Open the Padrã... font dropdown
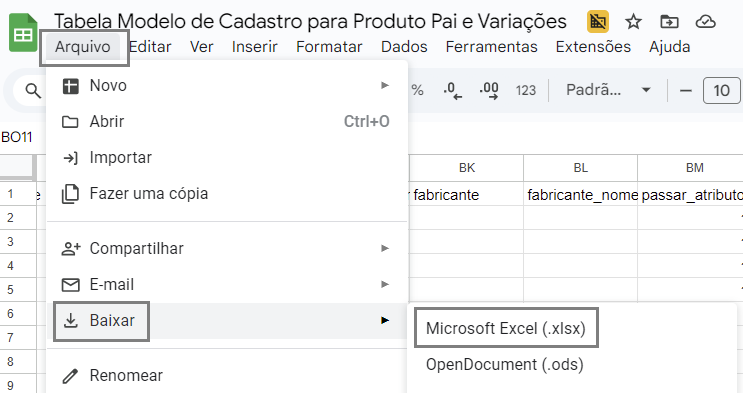Screen dimensions: 745x393 click(x=608, y=90)
